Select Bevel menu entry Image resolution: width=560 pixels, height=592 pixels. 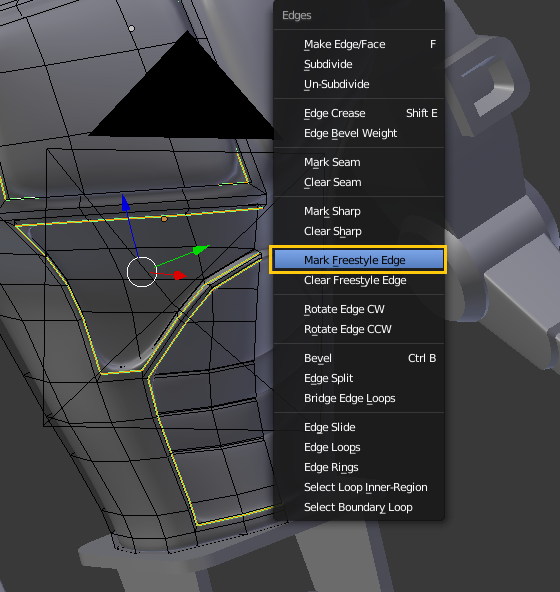point(359,358)
